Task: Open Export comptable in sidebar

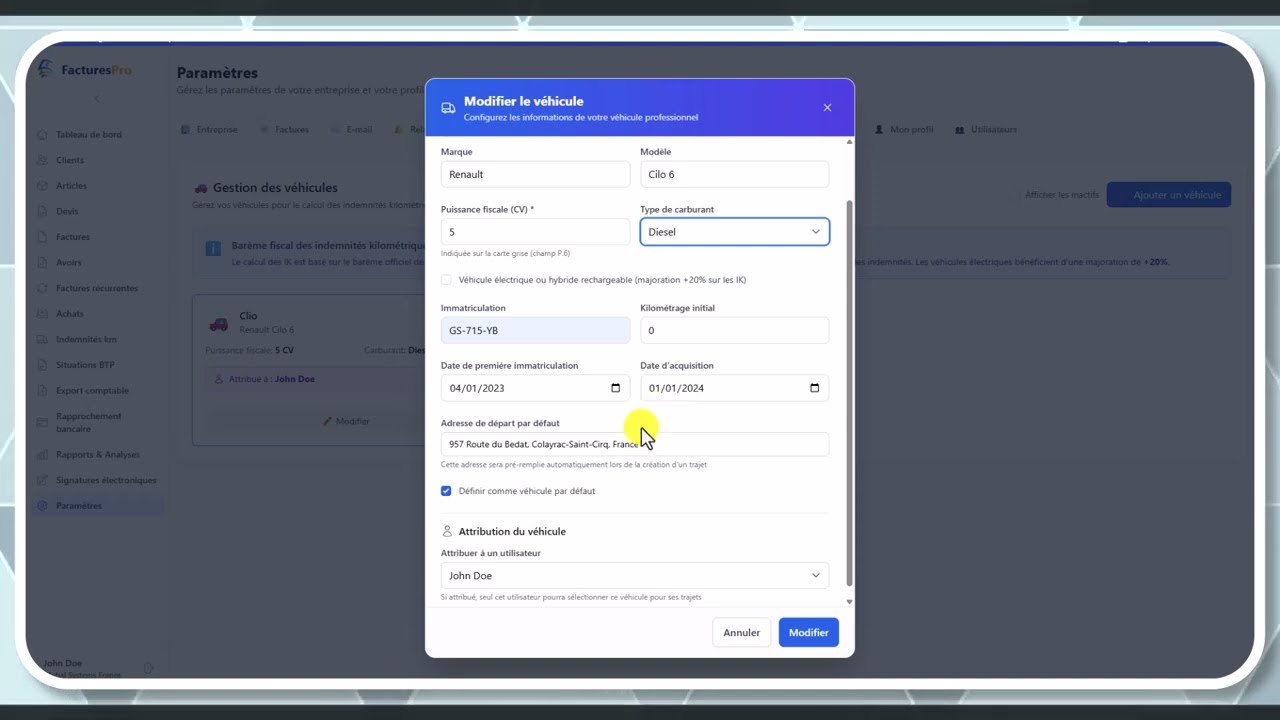Action: click(x=92, y=391)
